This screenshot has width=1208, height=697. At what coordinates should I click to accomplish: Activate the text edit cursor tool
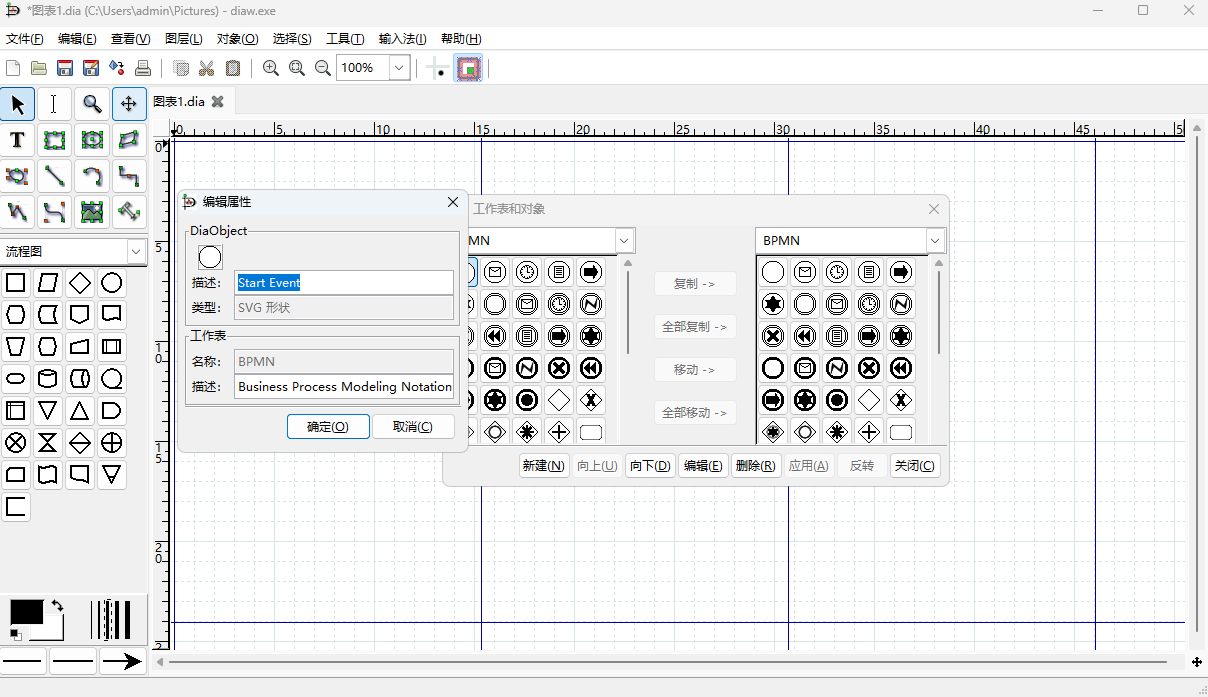[x=54, y=104]
